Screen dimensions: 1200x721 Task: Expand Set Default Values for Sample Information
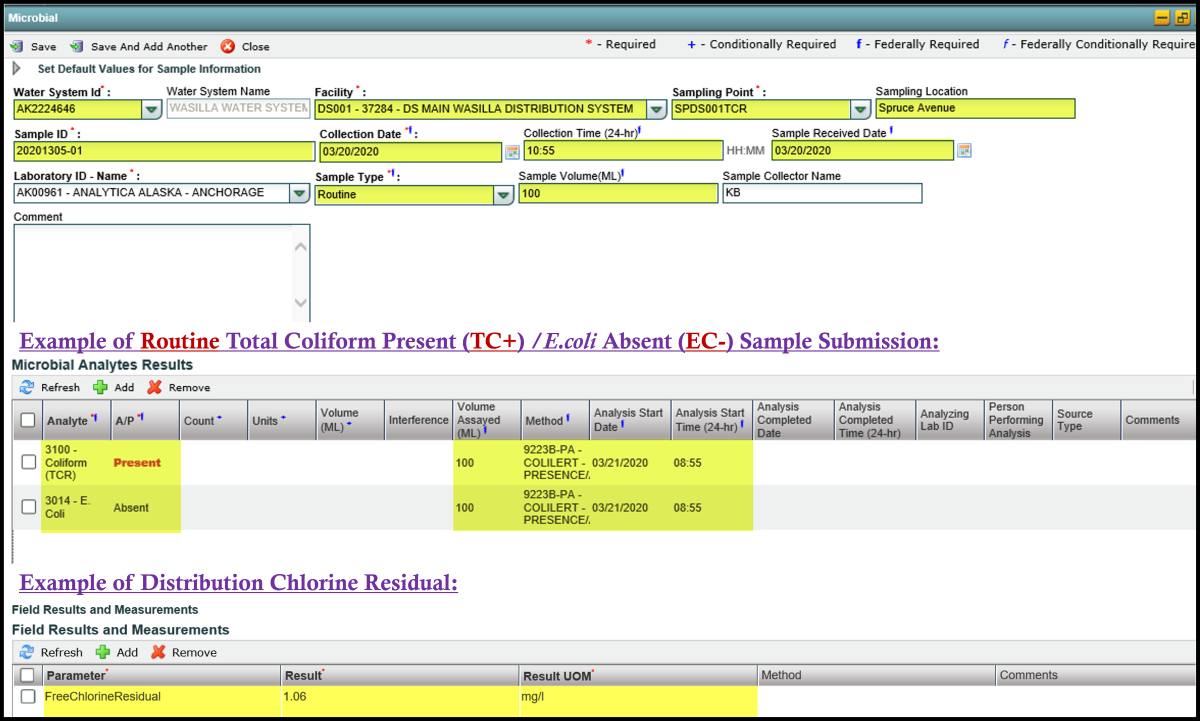[x=16, y=69]
